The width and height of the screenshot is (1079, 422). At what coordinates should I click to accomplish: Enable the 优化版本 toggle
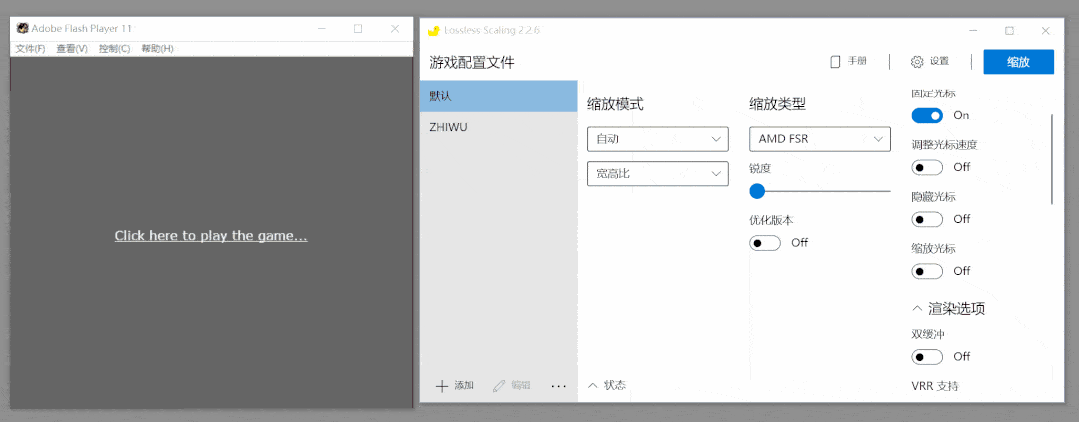click(x=765, y=243)
